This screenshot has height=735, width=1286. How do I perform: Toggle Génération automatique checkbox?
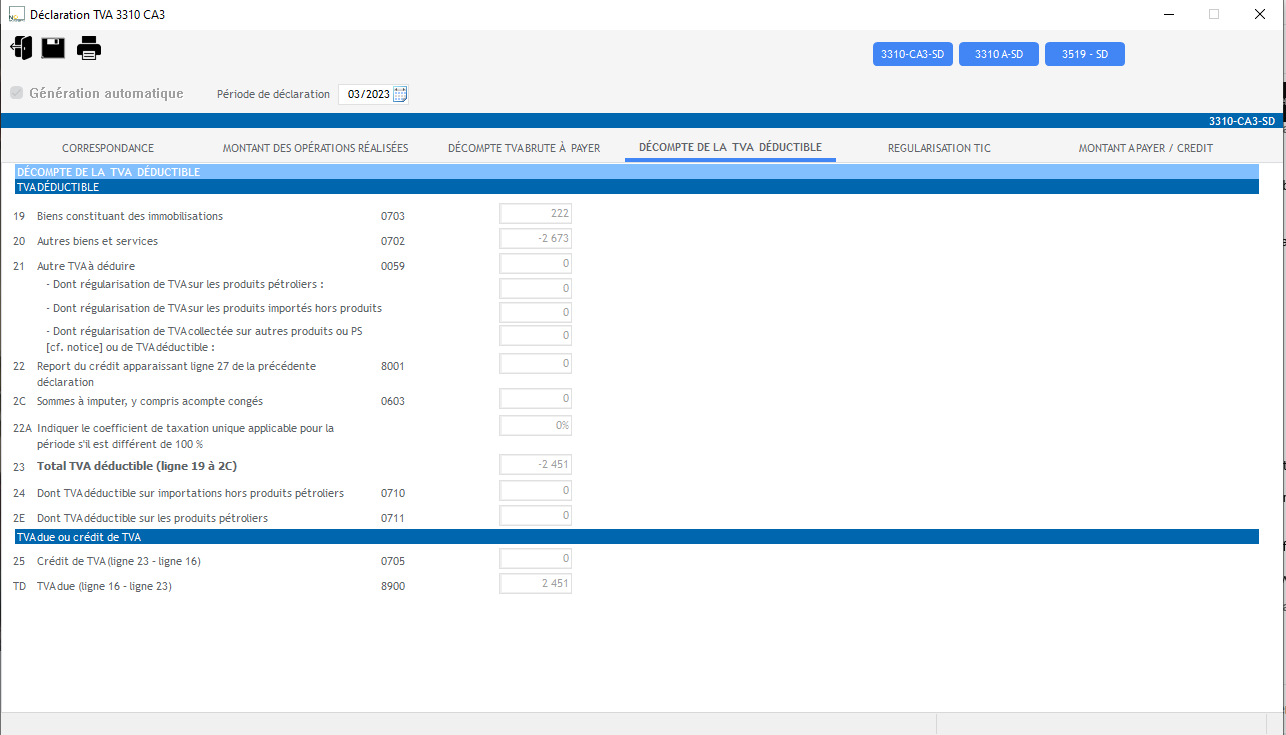coord(17,93)
